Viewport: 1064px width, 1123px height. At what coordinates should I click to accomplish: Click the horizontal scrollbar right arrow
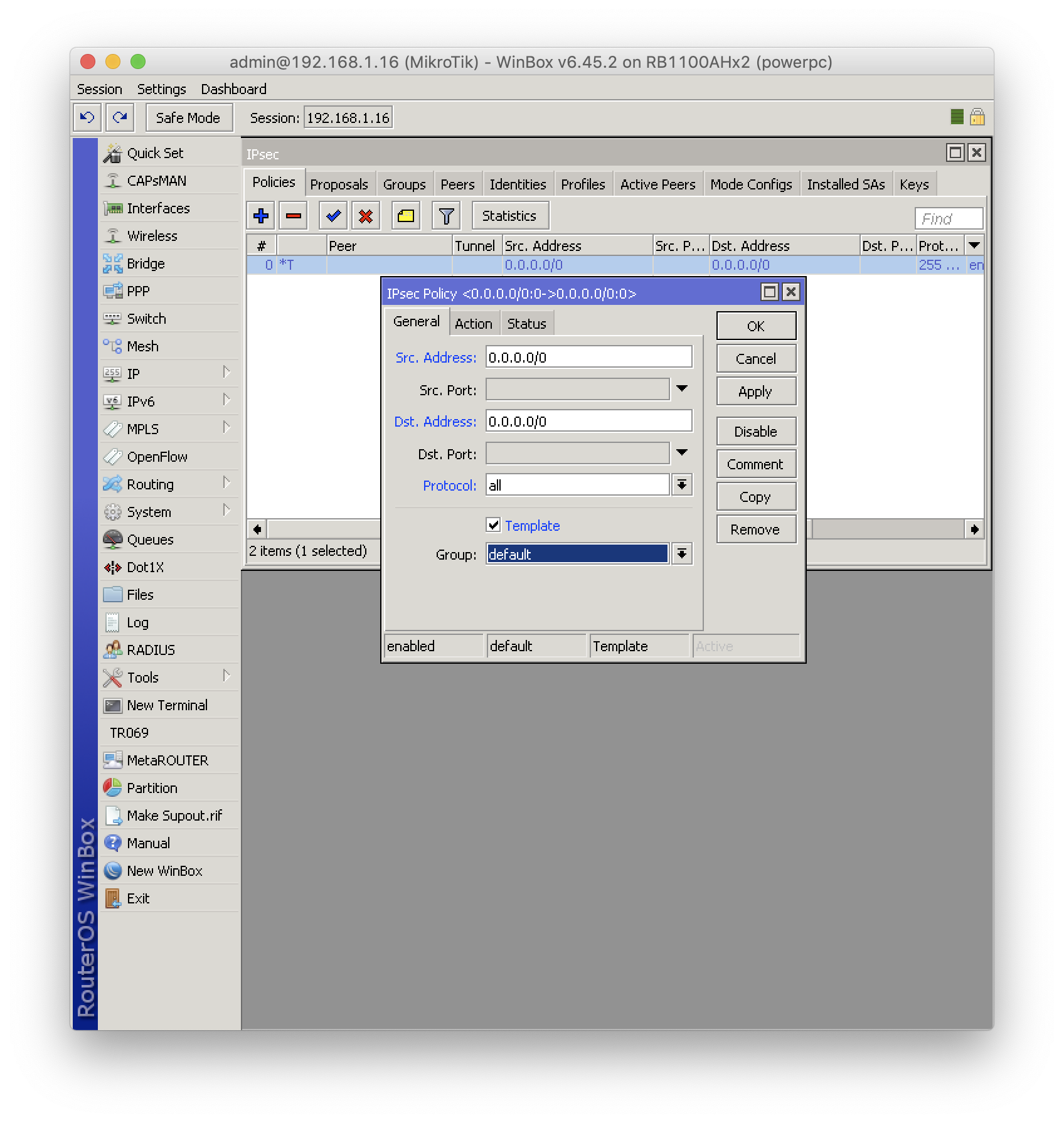tap(974, 530)
